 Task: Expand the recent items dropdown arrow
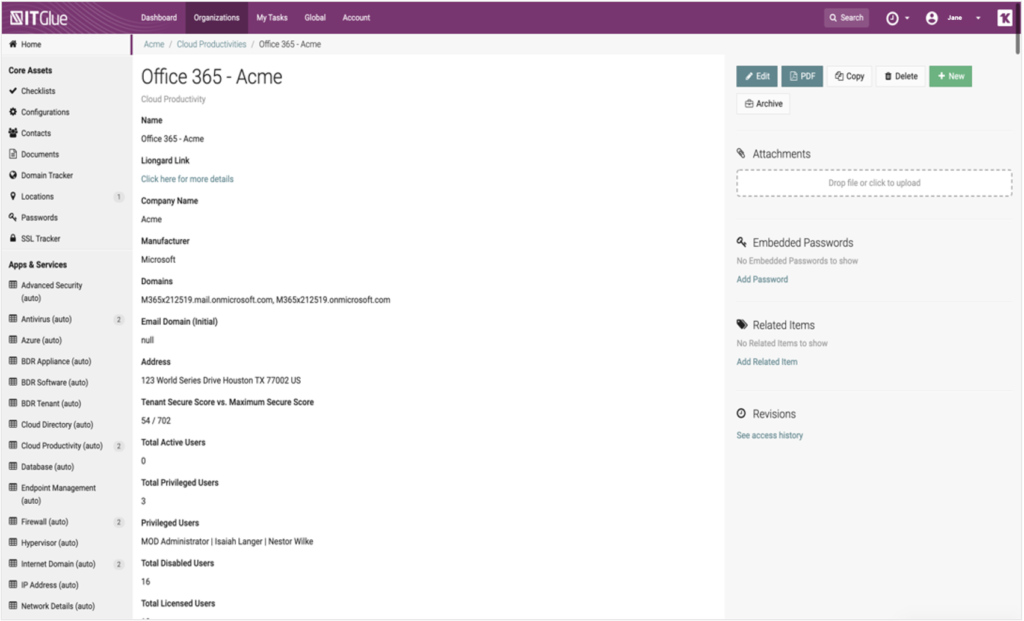907,18
